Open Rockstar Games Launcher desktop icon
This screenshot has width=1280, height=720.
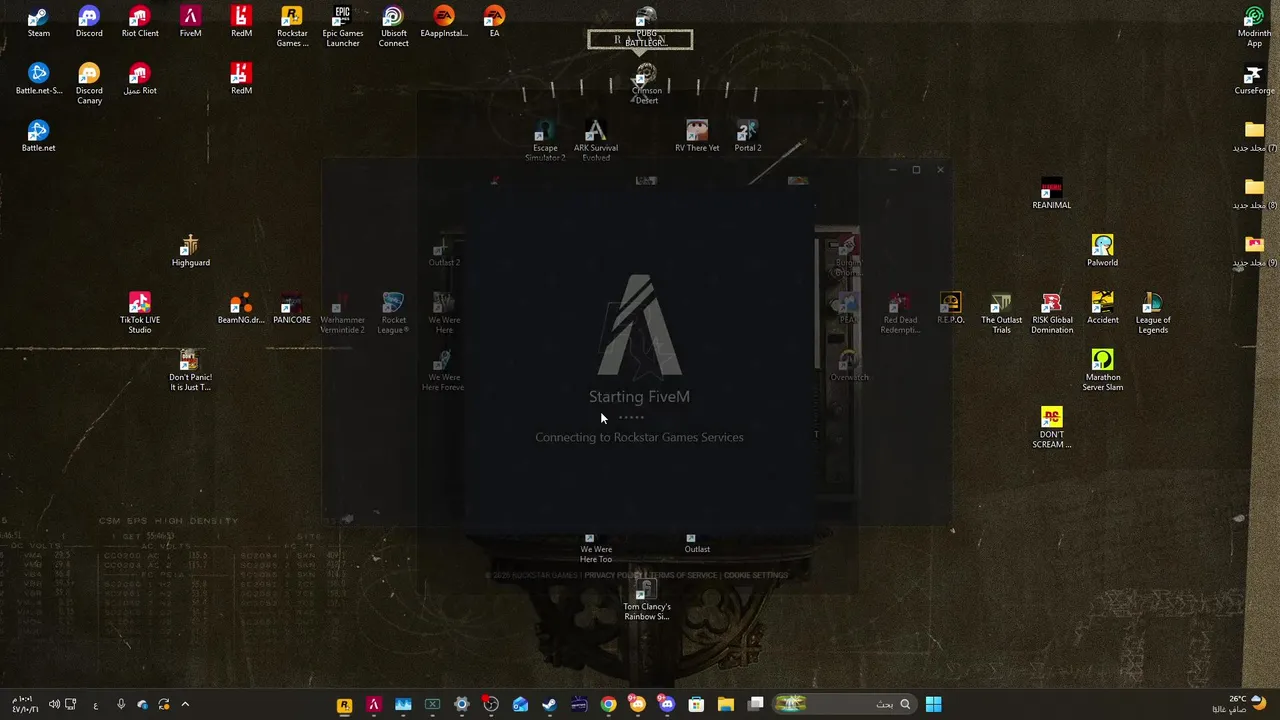point(292,27)
